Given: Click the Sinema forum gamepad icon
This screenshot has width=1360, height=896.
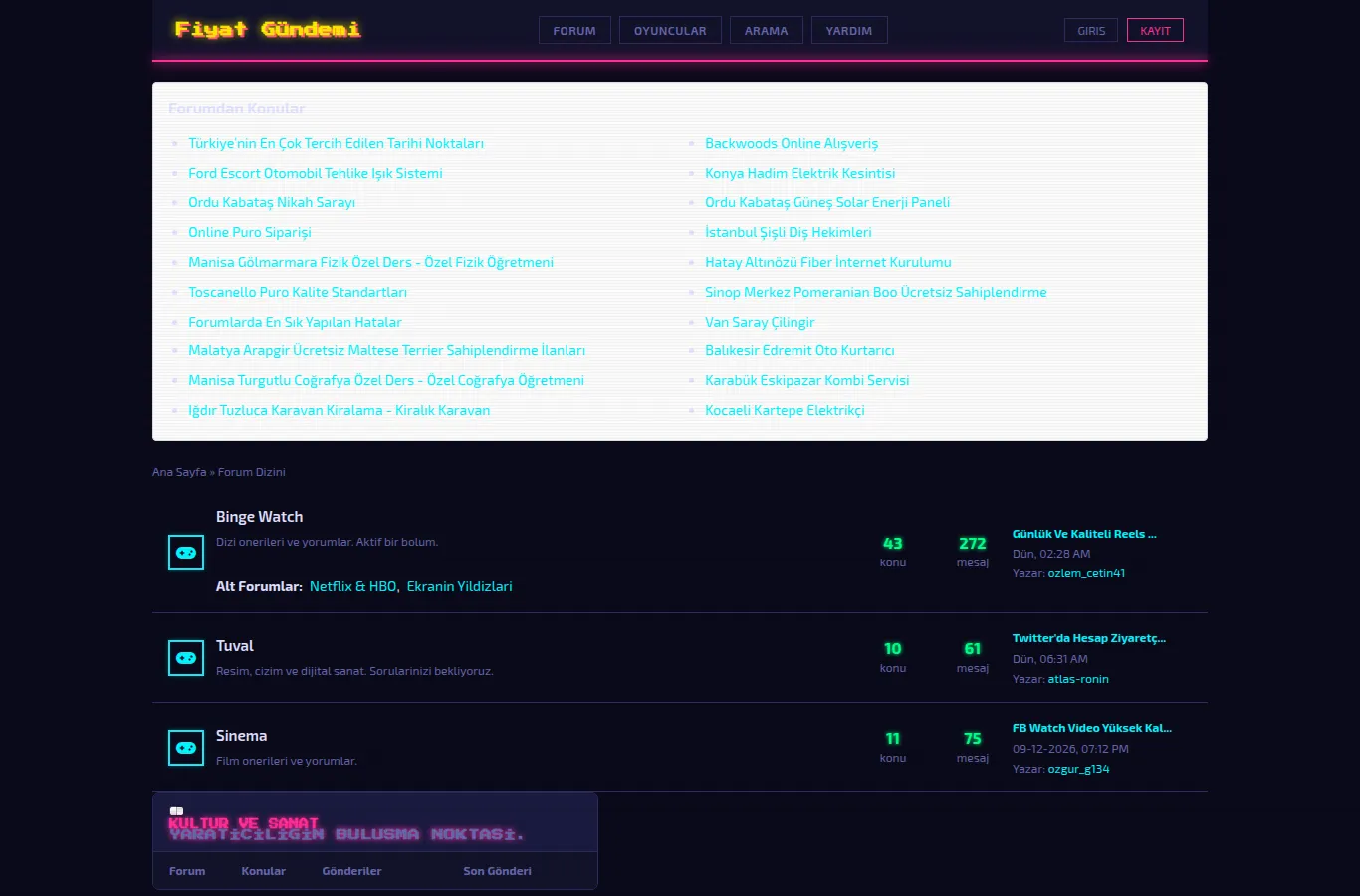Looking at the screenshot, I should (186, 748).
